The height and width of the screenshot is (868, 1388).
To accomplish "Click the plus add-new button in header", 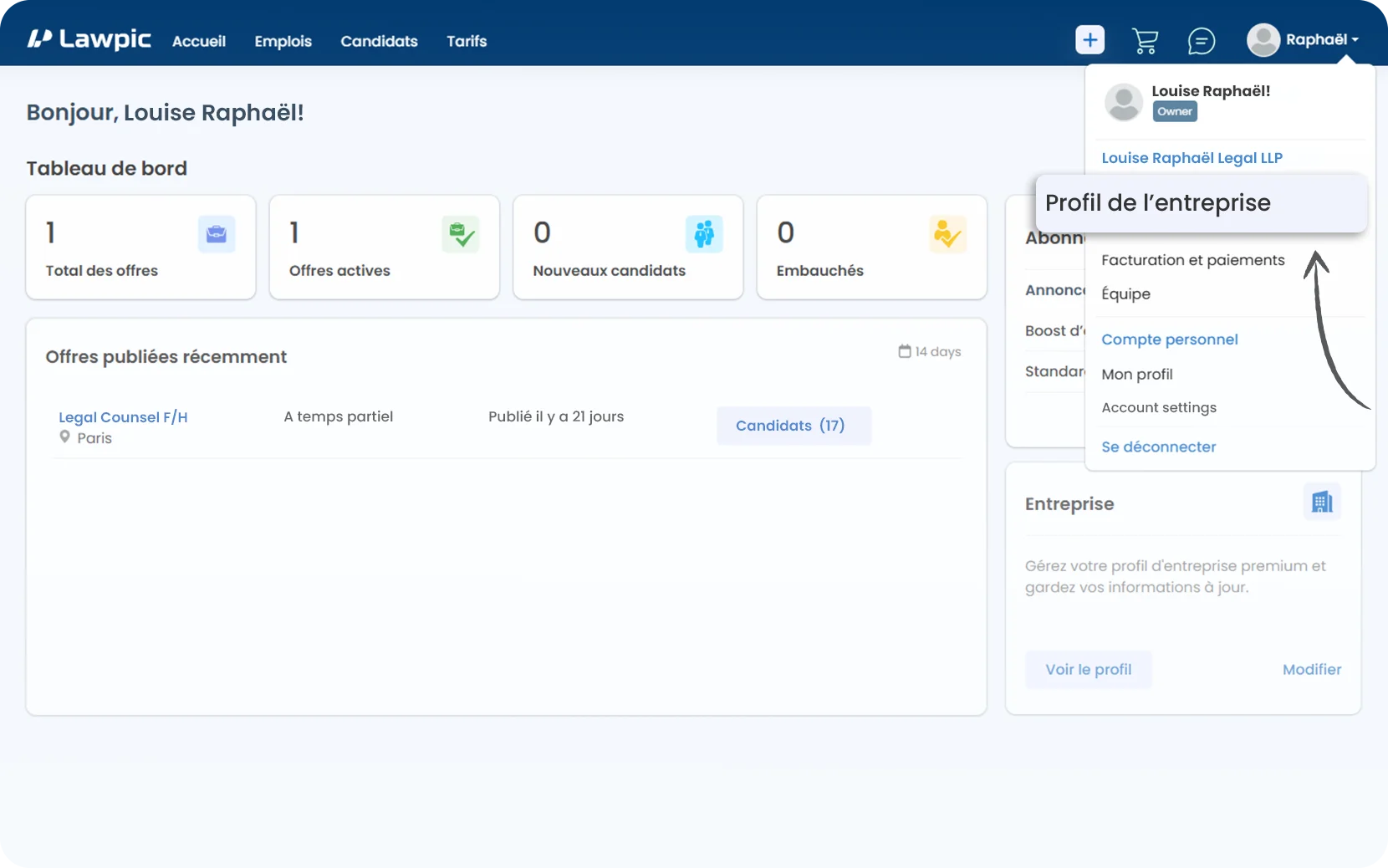I will point(1089,40).
